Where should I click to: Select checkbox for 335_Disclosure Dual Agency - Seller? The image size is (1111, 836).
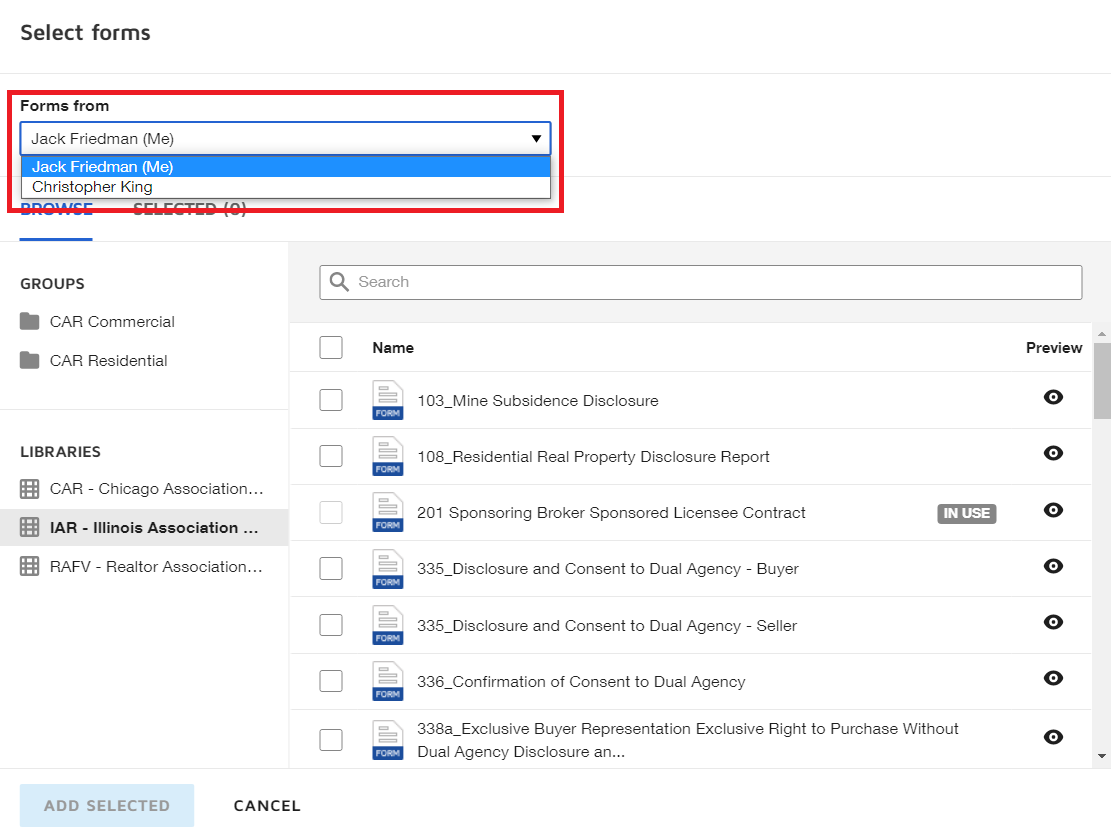tap(331, 625)
